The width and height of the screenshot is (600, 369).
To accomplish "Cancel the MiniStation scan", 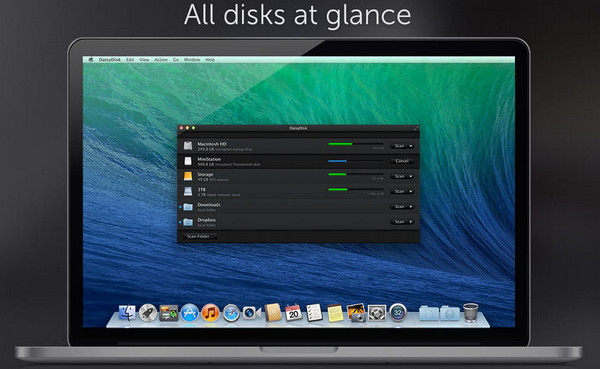I will (402, 161).
